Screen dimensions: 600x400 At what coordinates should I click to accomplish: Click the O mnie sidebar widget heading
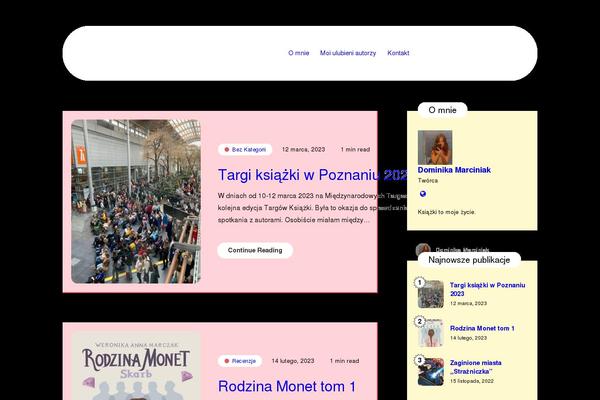(x=442, y=110)
